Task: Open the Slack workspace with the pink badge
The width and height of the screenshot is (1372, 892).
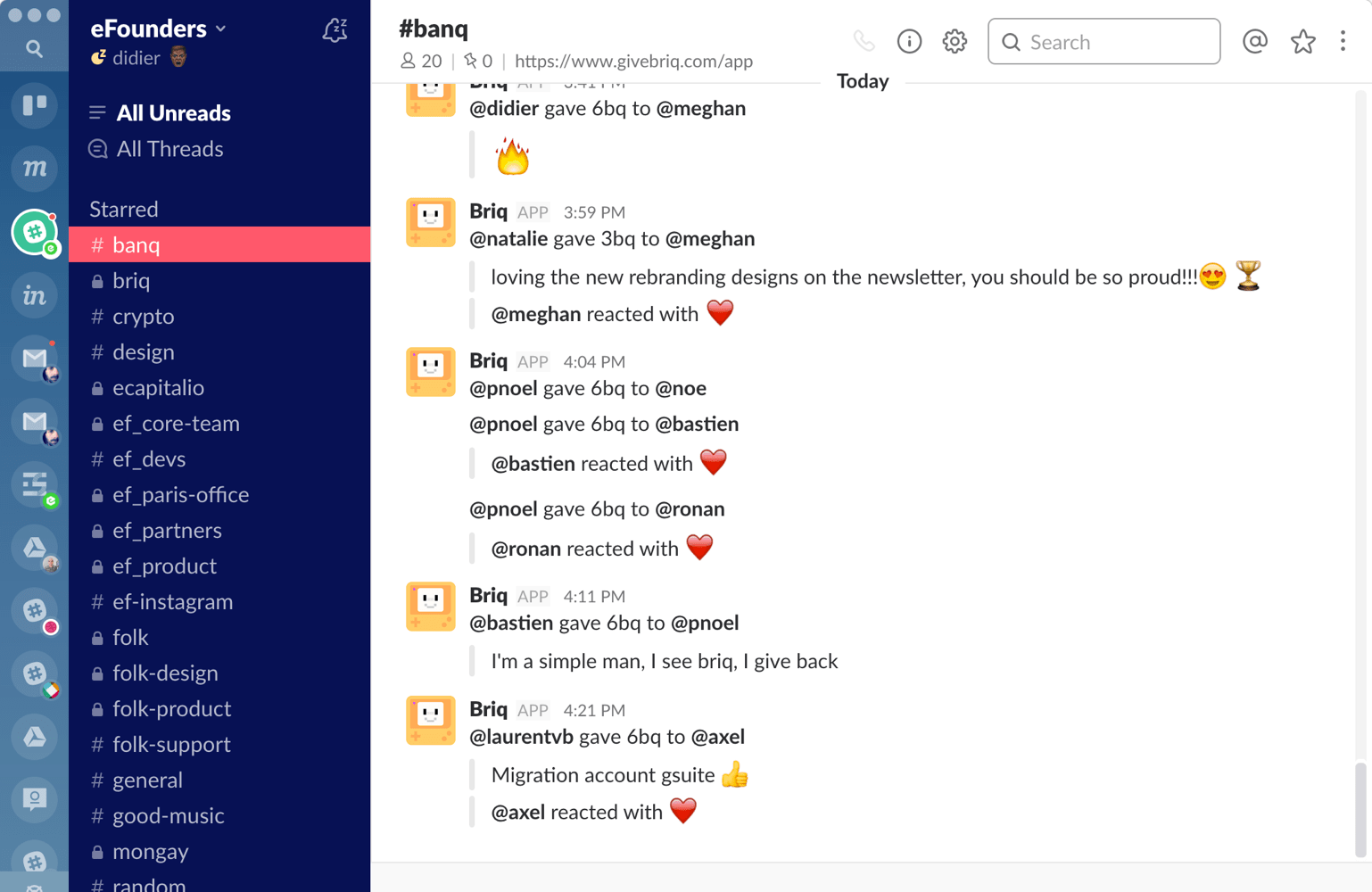Action: (x=34, y=611)
